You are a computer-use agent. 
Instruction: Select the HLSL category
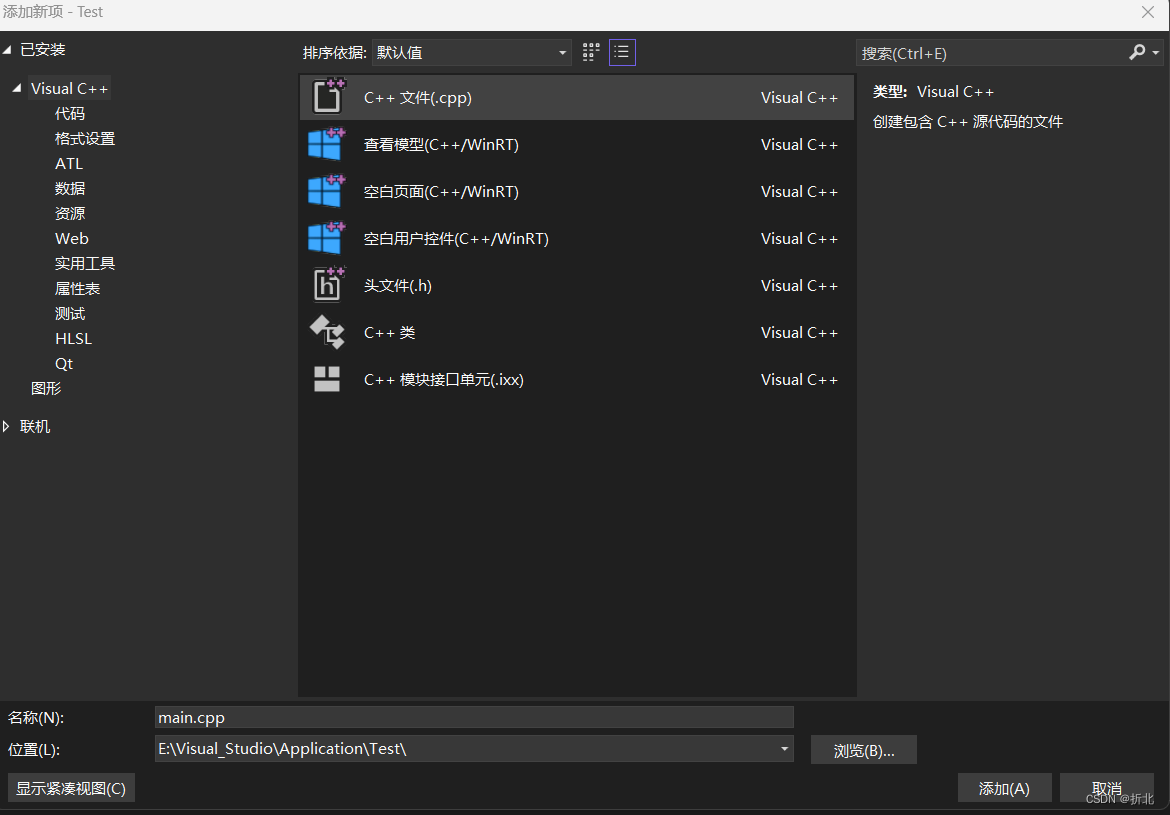[x=73, y=339]
